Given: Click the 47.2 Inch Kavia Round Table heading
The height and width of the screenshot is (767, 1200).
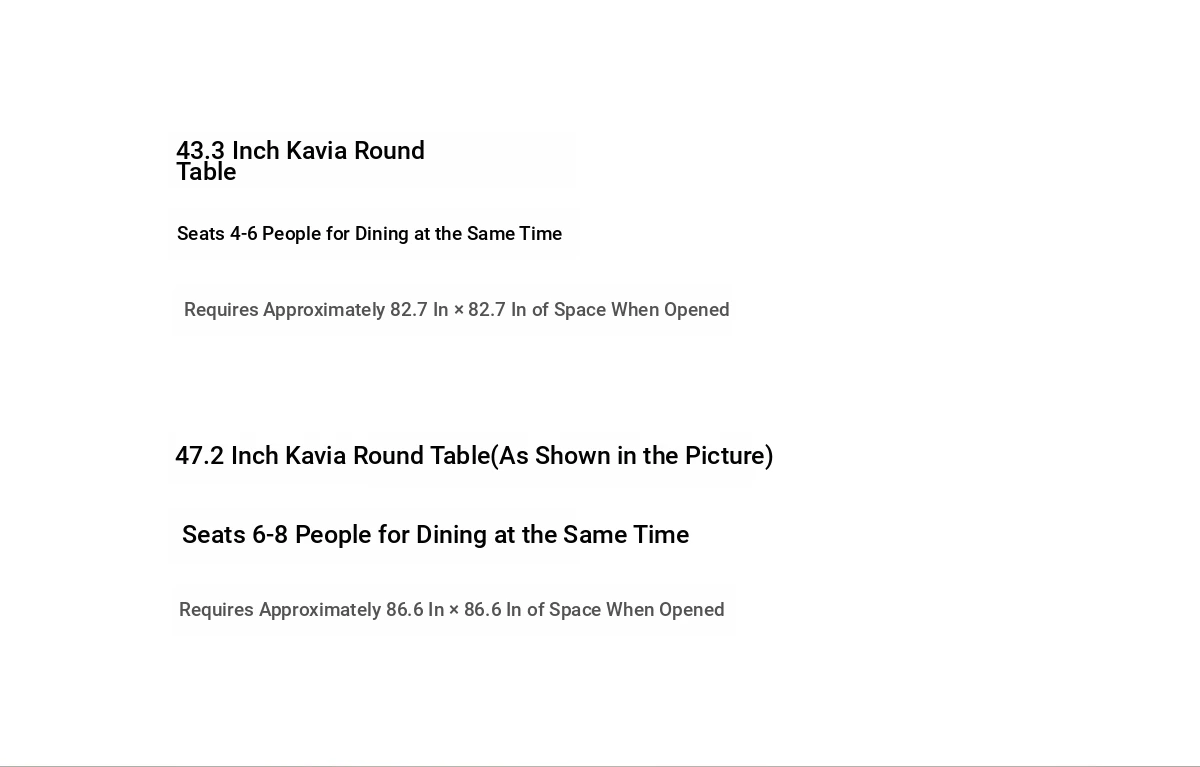Looking at the screenshot, I should (x=474, y=456).
